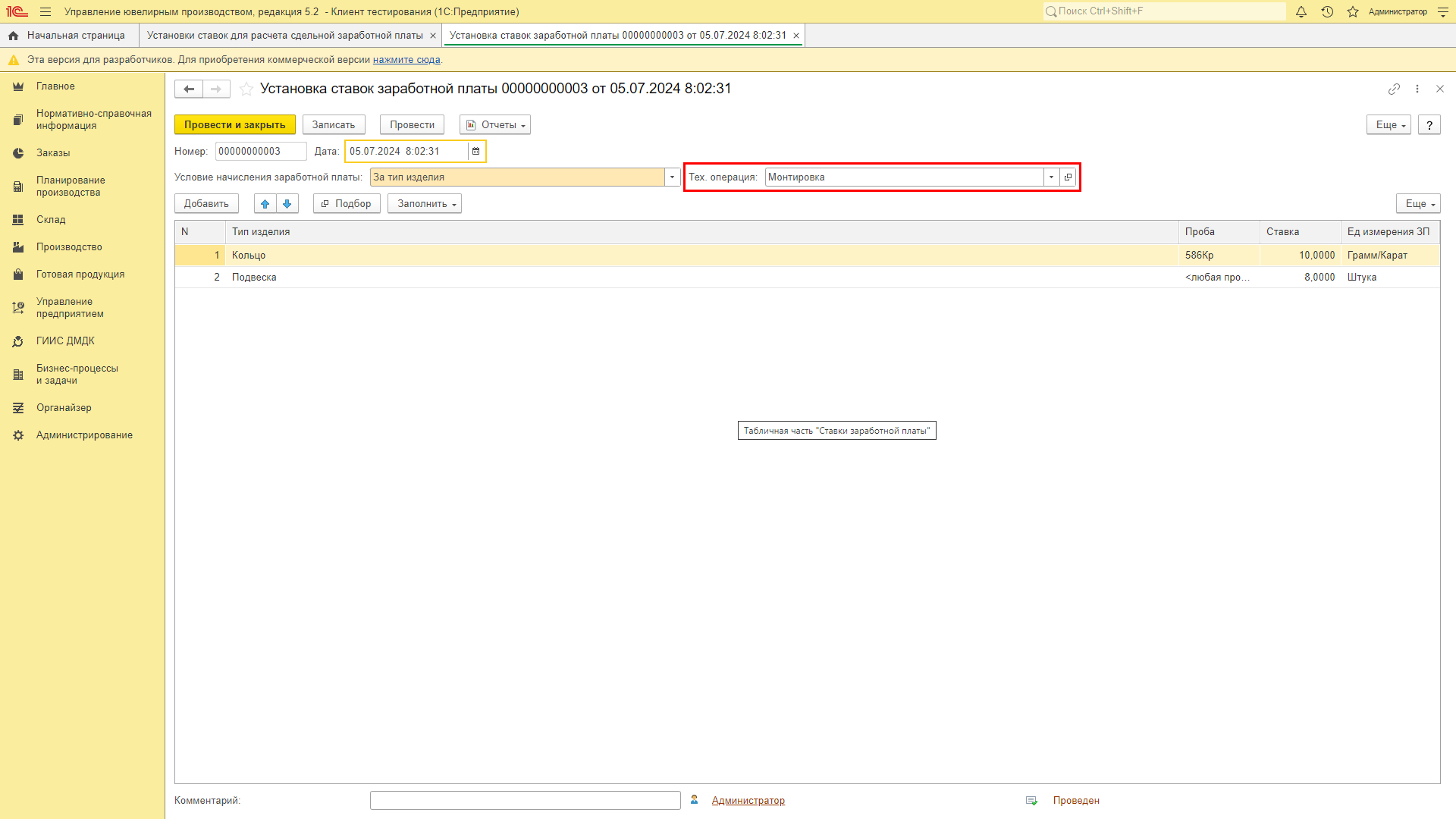This screenshot has width=1456, height=819.
Task: Open favorites star icon in top bar
Action: coord(1353,11)
